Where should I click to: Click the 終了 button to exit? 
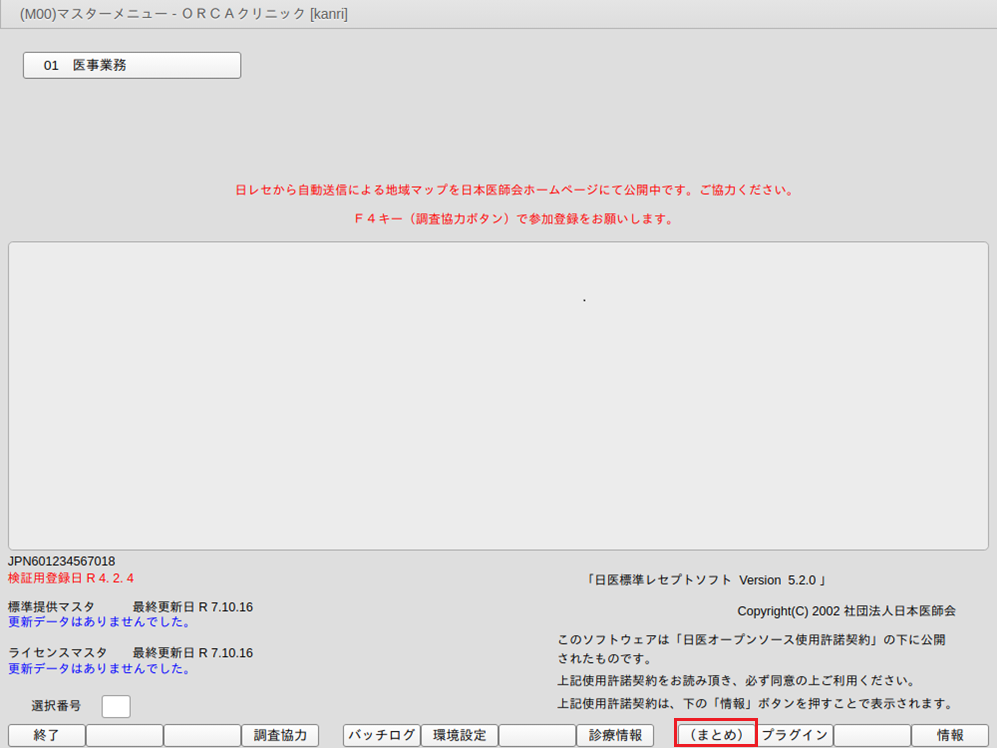[46, 735]
